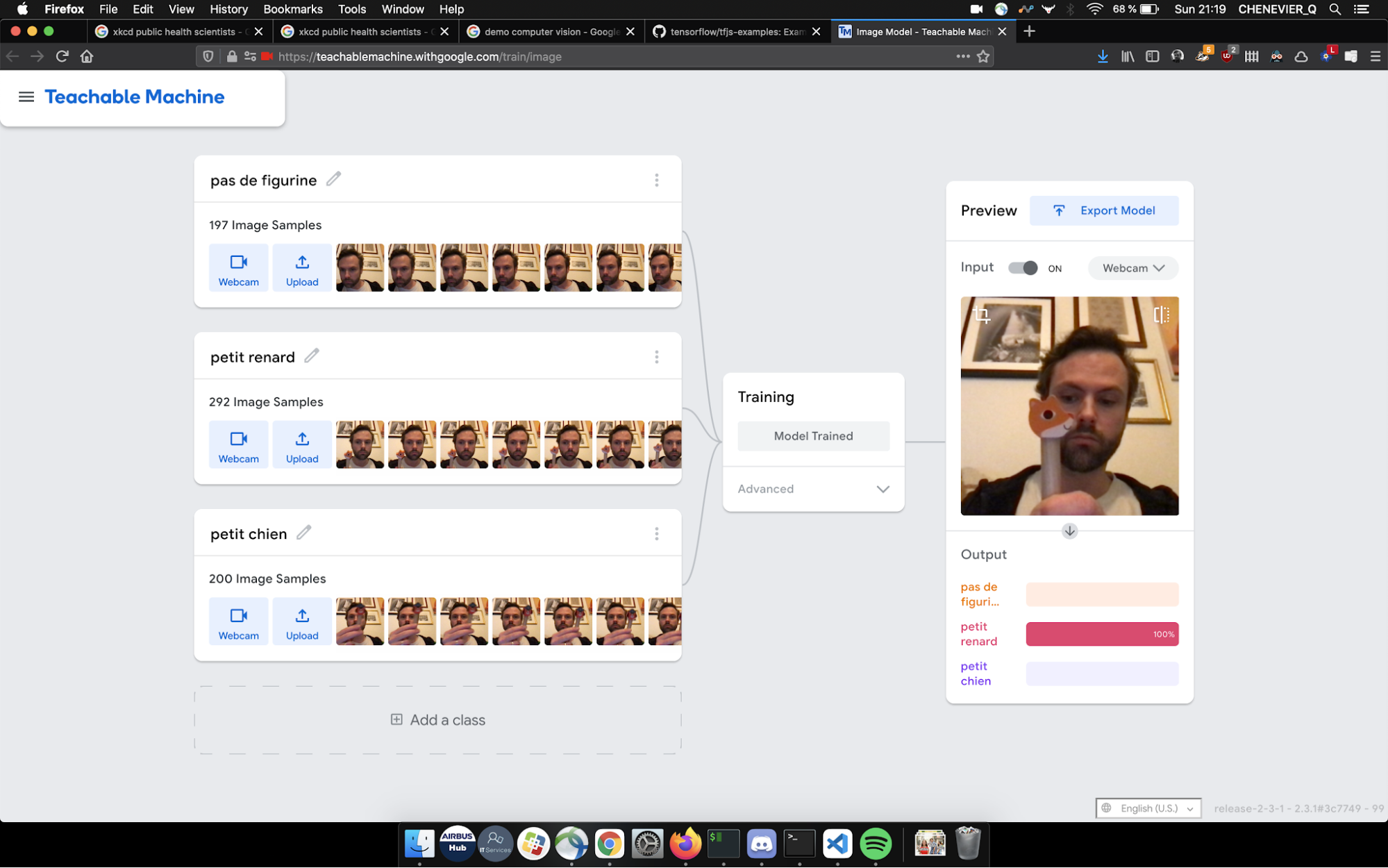Open the three-dot menu for 'petit chien'
The height and width of the screenshot is (868, 1388).
(656, 533)
